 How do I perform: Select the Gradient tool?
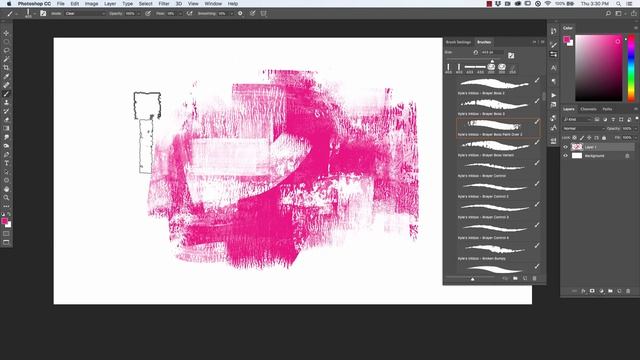6,128
